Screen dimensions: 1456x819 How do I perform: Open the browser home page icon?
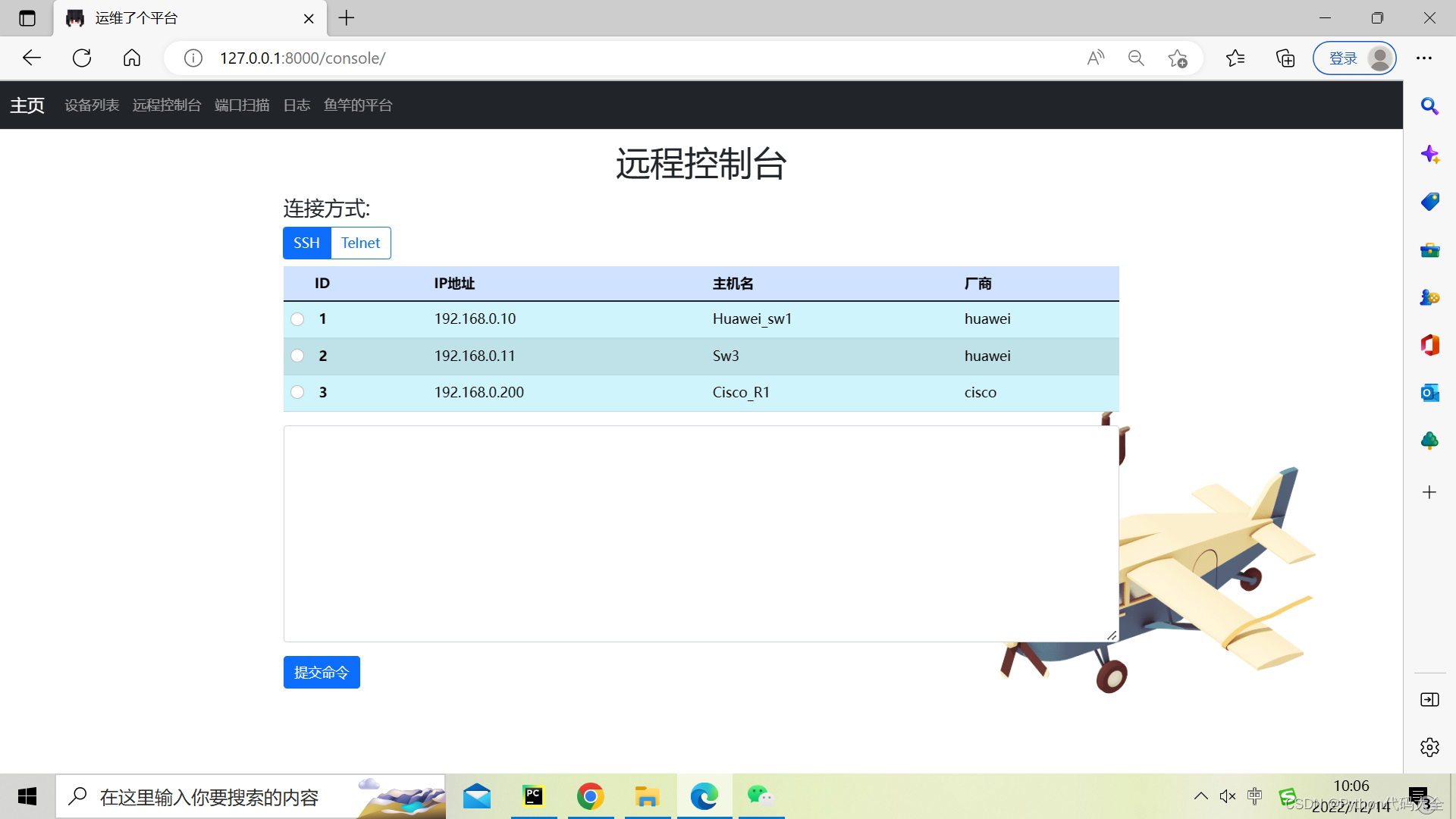[132, 58]
